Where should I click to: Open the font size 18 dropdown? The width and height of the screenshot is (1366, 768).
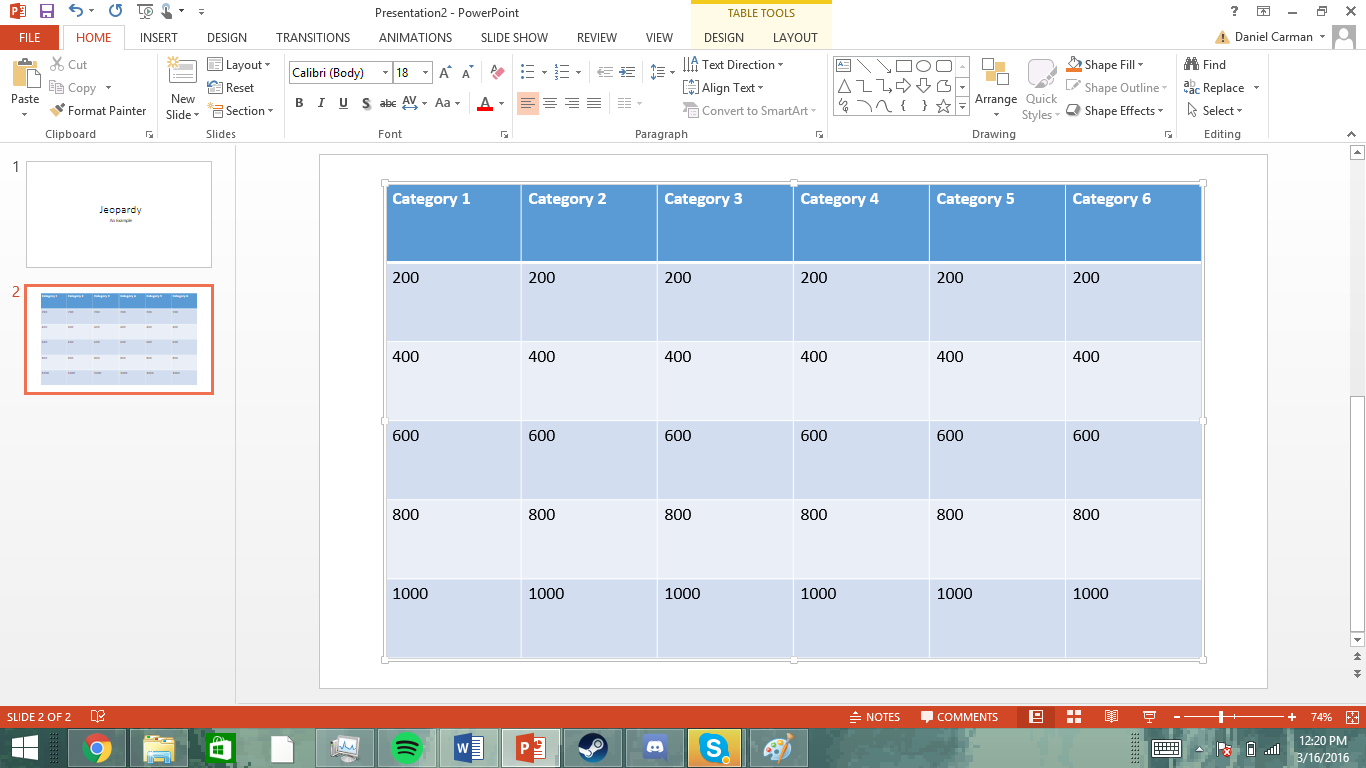point(425,73)
